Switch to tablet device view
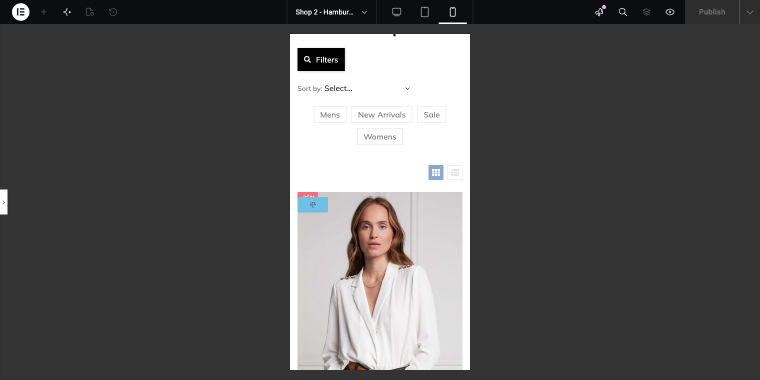This screenshot has width=760, height=380. [425, 12]
